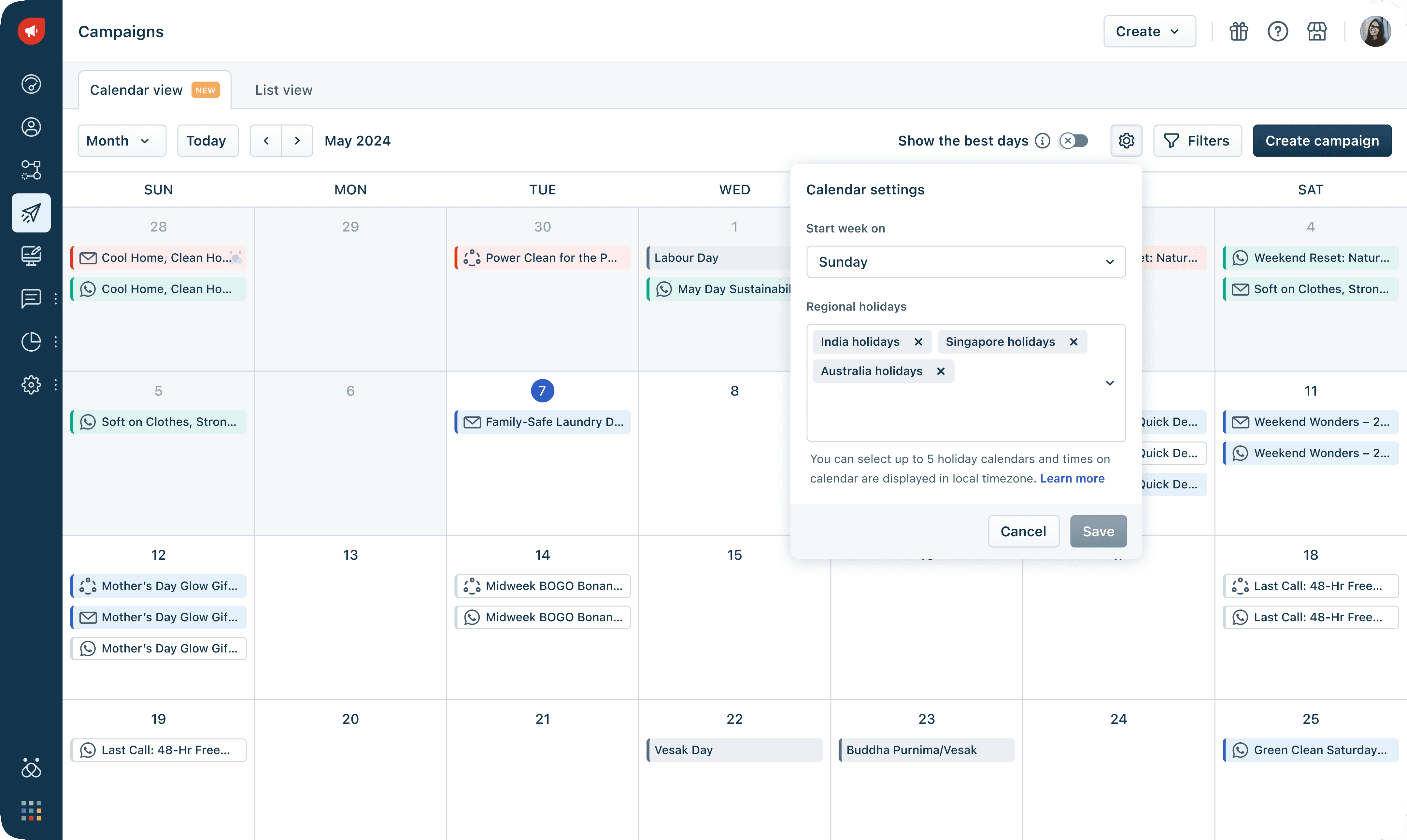The image size is (1407, 840).
Task: Open calendar settings gear icon
Action: click(1126, 141)
